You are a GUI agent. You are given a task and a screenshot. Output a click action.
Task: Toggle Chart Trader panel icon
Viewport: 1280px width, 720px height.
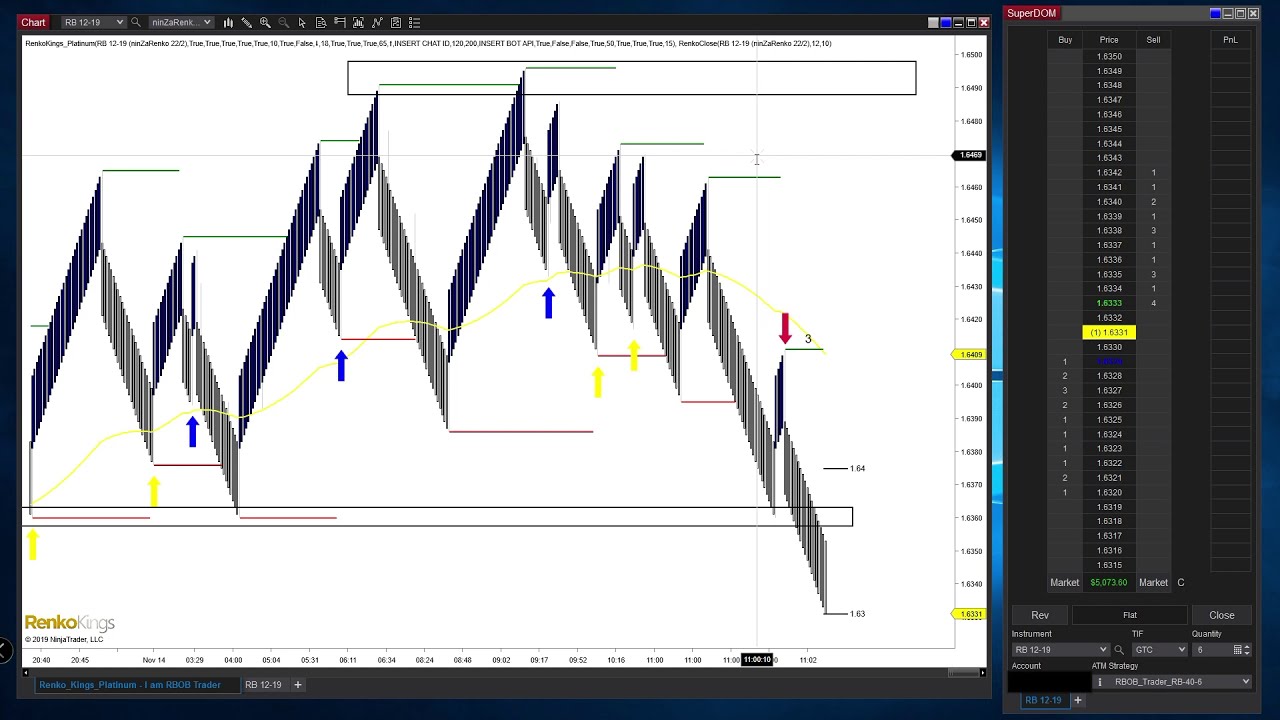[x=340, y=22]
